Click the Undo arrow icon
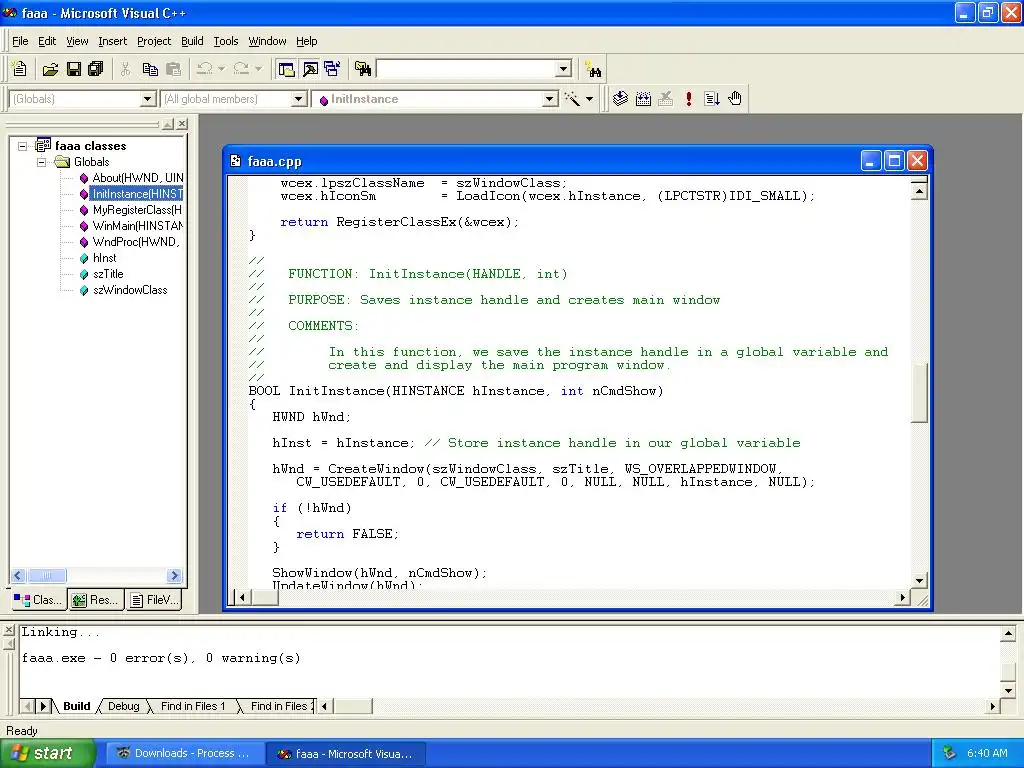Viewport: 1024px width, 768px height. click(204, 69)
